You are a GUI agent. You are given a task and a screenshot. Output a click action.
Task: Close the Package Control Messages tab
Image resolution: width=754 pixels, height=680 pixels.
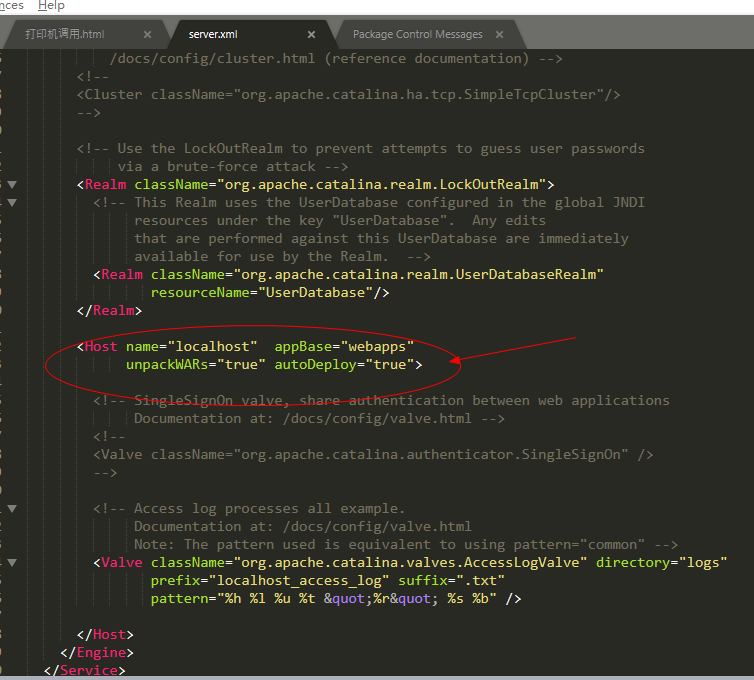500,35
